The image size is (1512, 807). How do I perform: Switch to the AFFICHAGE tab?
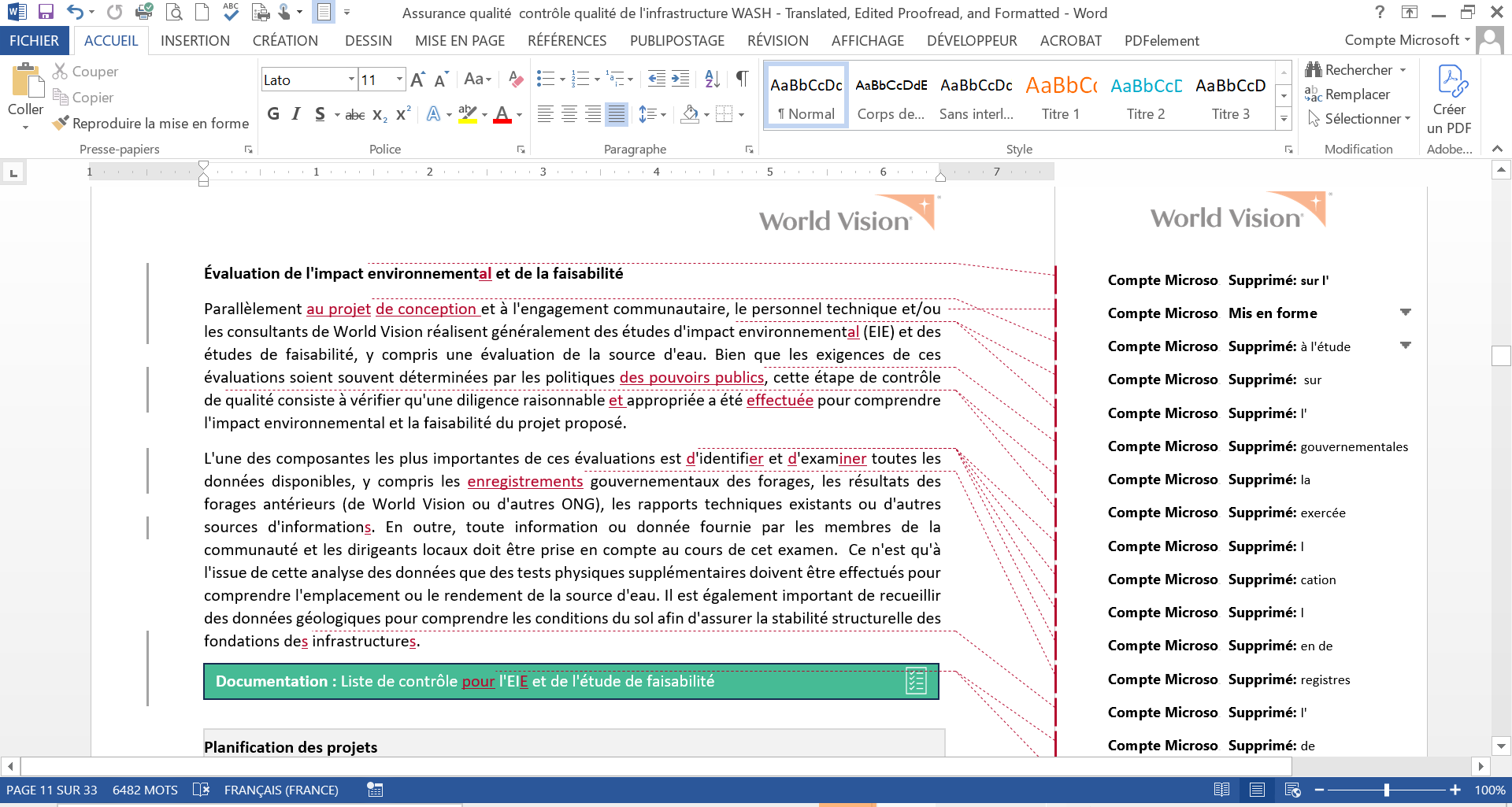(x=868, y=41)
